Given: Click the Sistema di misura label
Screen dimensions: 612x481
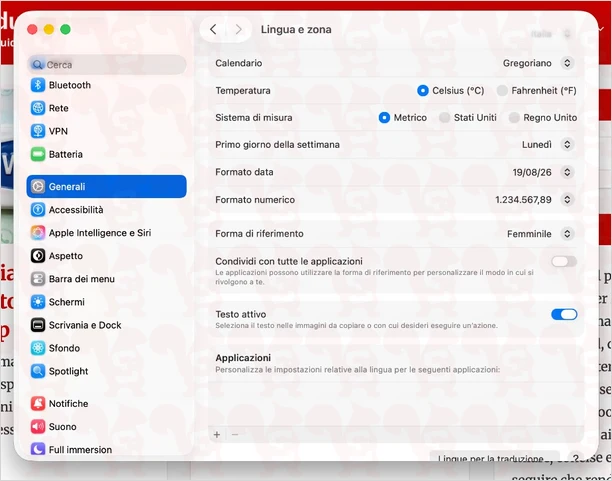Looking at the screenshot, I should [254, 118].
